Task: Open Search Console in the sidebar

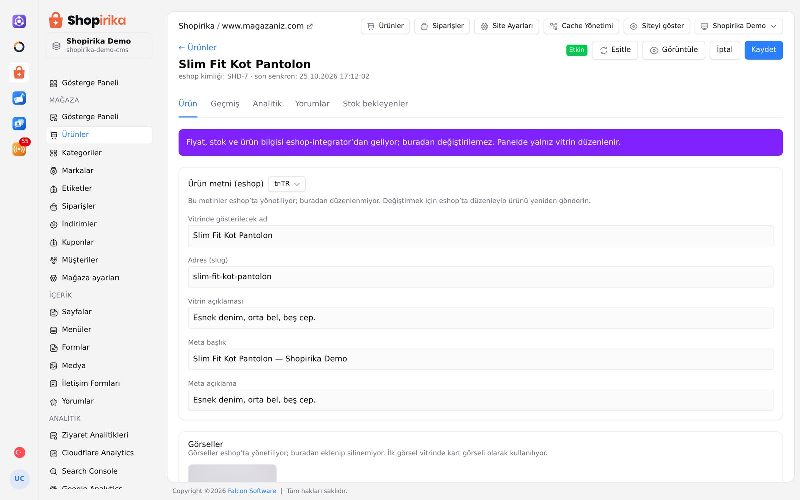Action: click(99, 471)
